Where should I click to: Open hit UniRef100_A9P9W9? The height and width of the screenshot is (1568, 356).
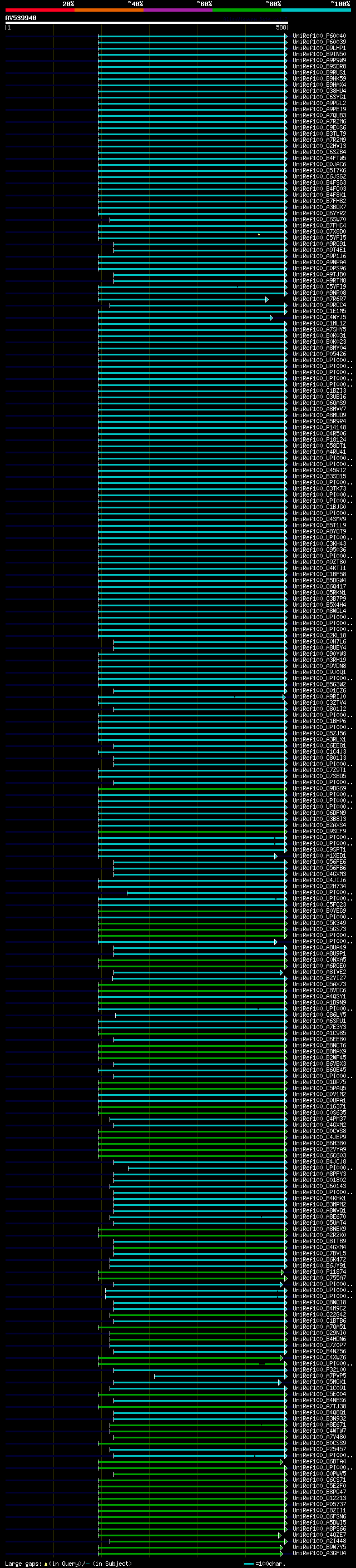coord(319,60)
